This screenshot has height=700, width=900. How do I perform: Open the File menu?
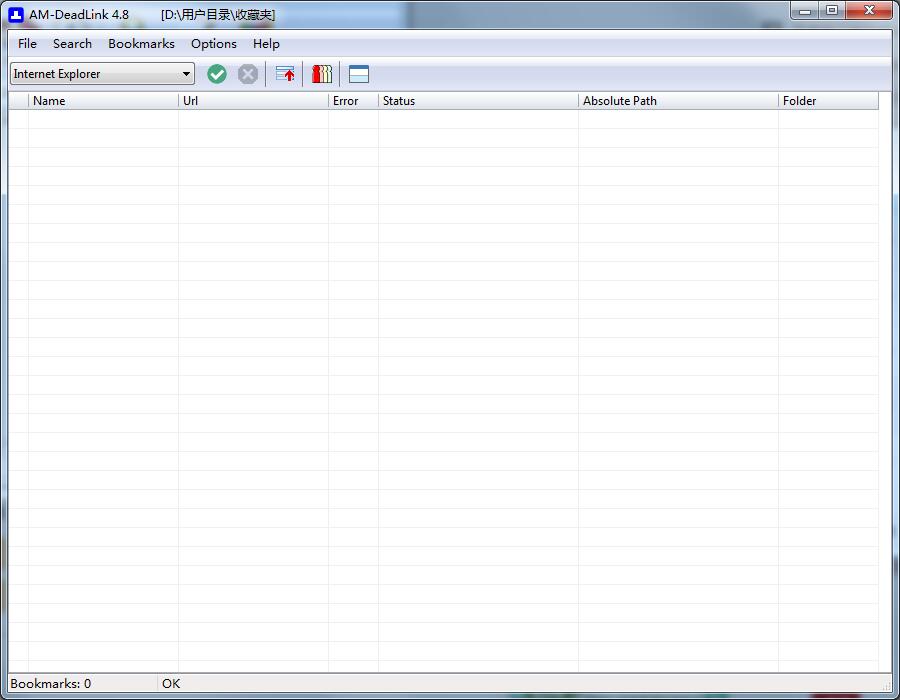click(x=27, y=44)
